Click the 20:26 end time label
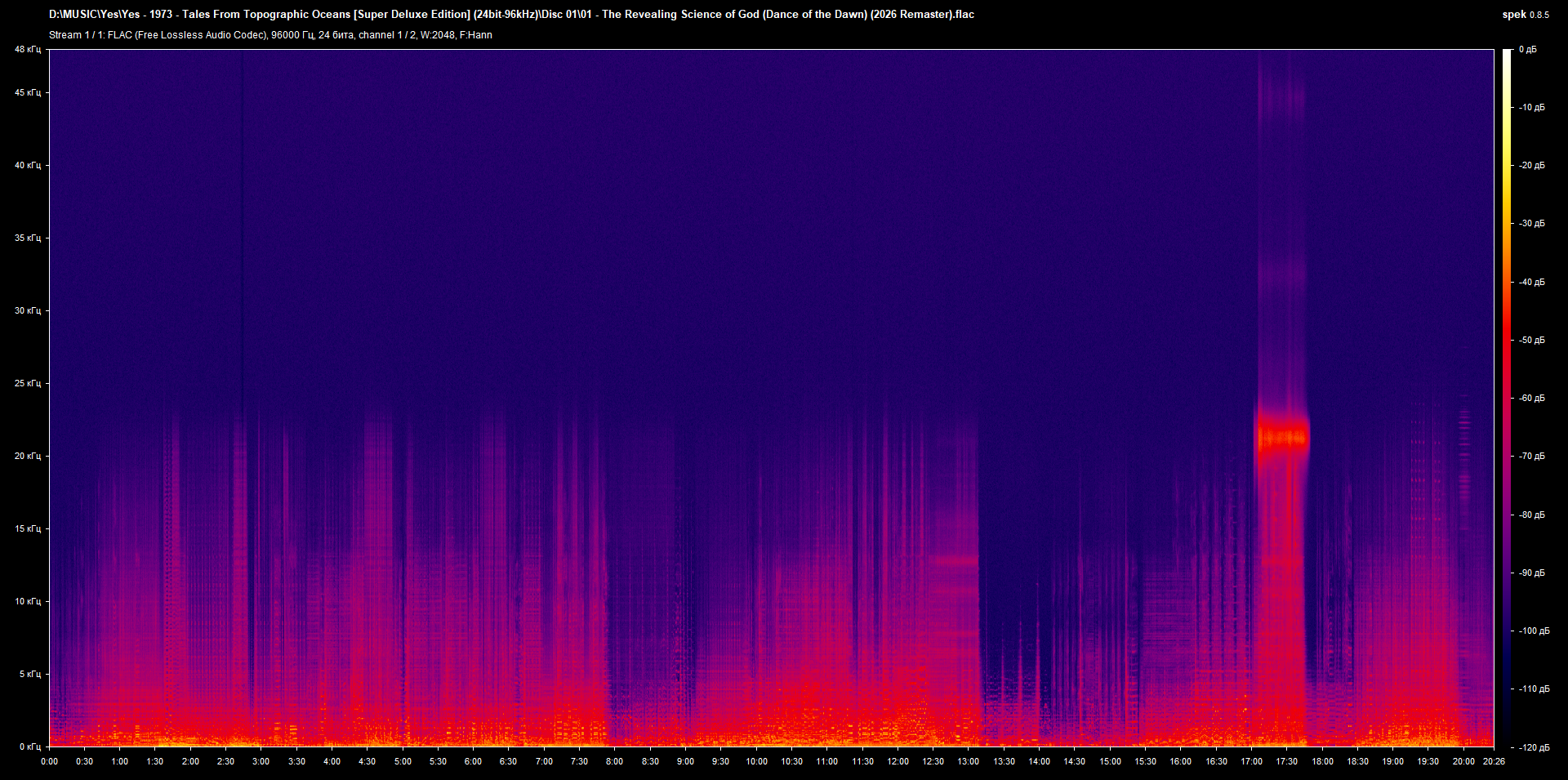 (x=1494, y=762)
